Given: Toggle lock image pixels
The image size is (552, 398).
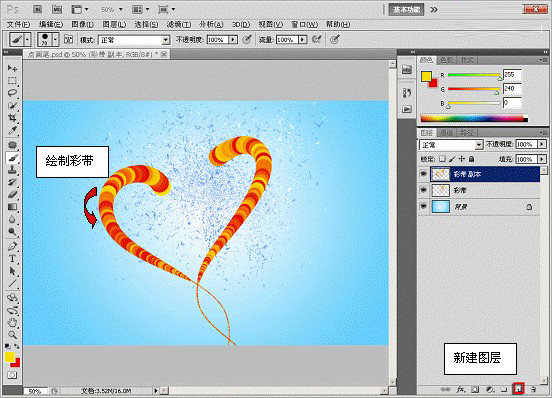Looking at the screenshot, I should pyautogui.click(x=452, y=159).
